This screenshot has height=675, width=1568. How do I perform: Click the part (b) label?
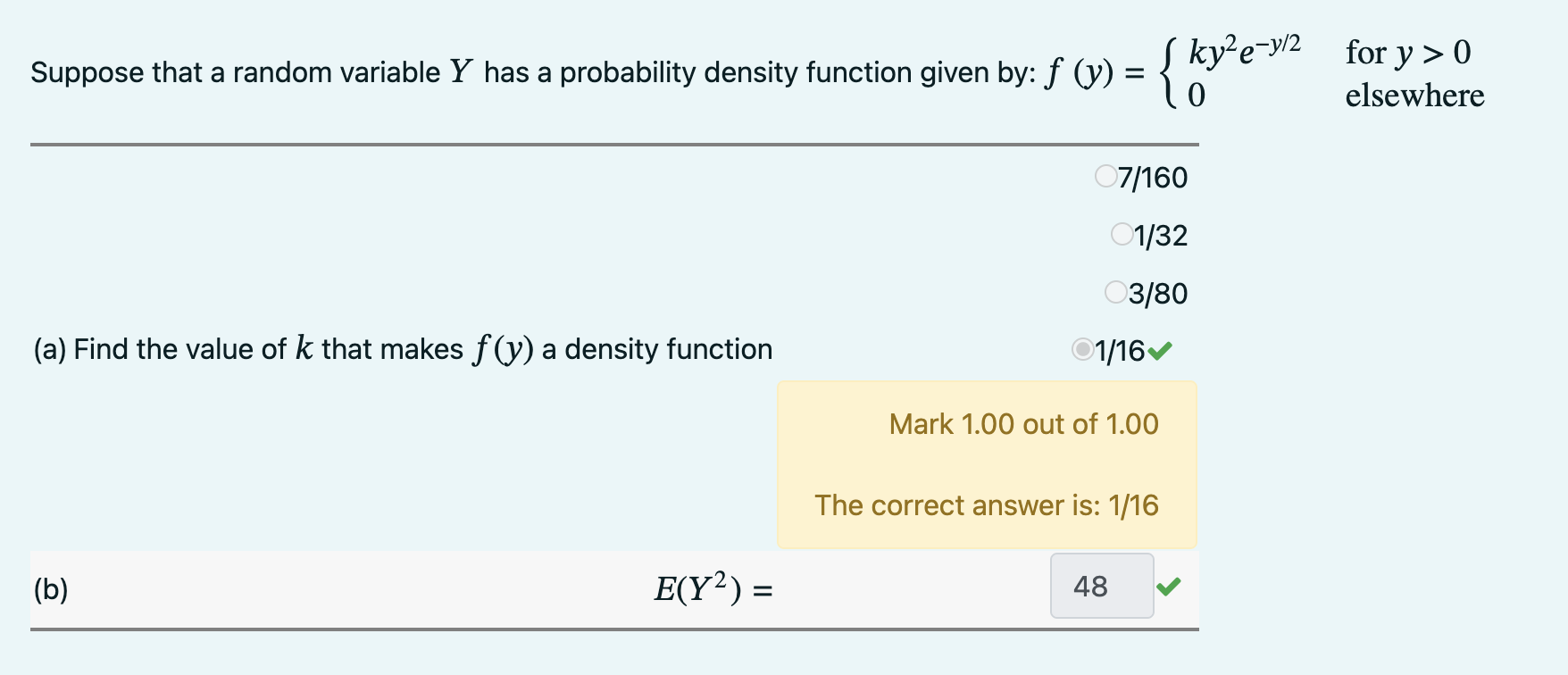tap(49, 589)
